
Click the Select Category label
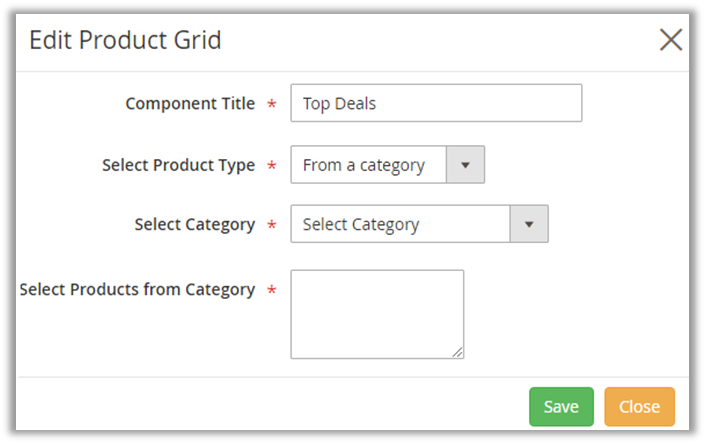pos(194,225)
